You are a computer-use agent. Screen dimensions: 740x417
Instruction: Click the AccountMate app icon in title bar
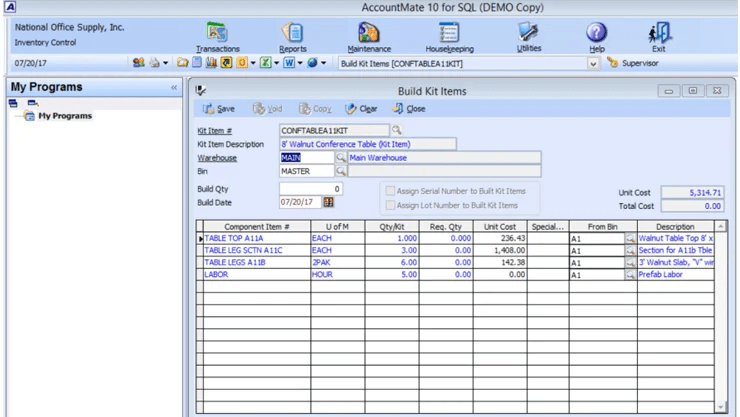(x=10, y=7)
